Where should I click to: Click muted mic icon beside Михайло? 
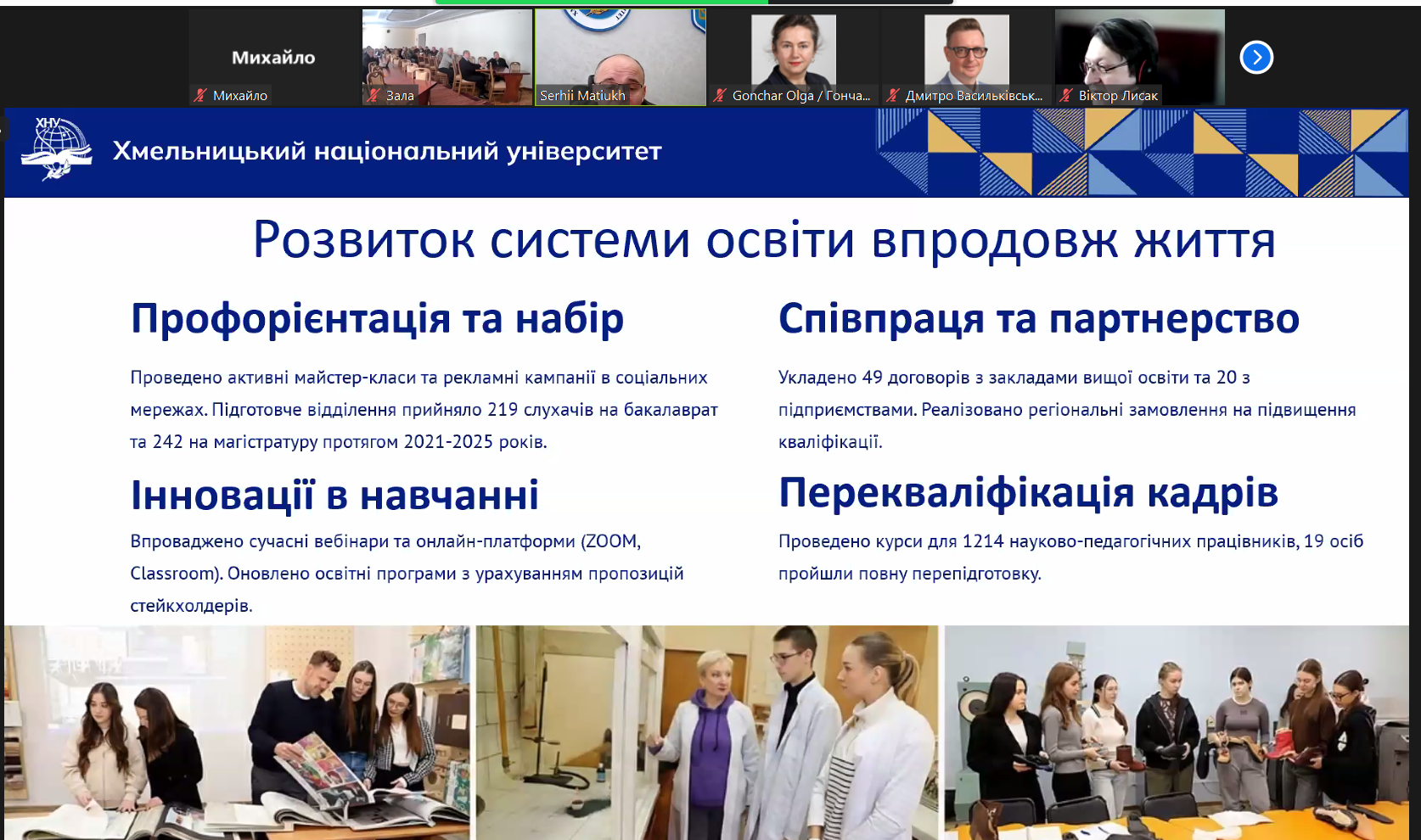point(200,96)
